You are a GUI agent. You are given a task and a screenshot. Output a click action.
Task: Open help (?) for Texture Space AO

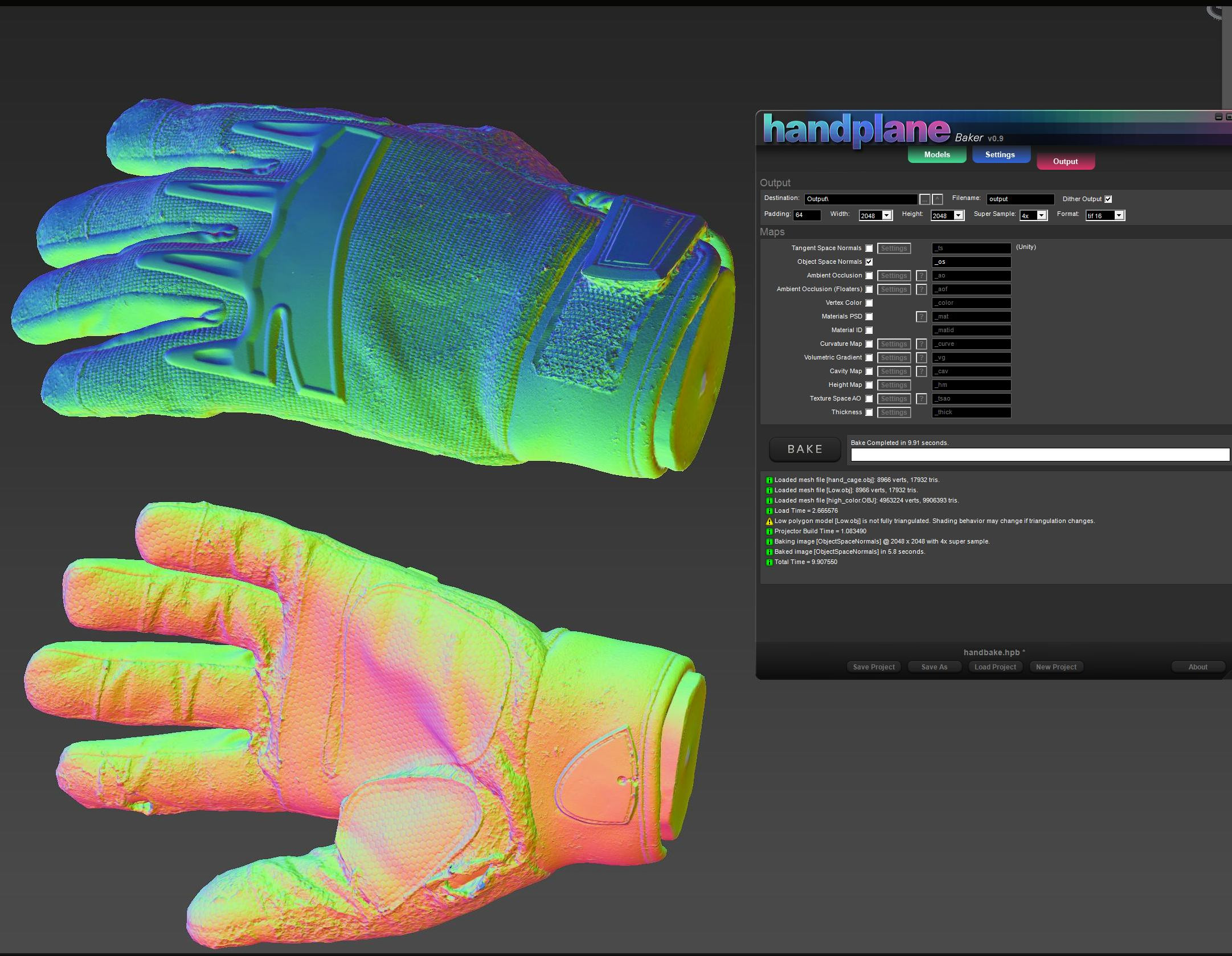[x=922, y=399]
